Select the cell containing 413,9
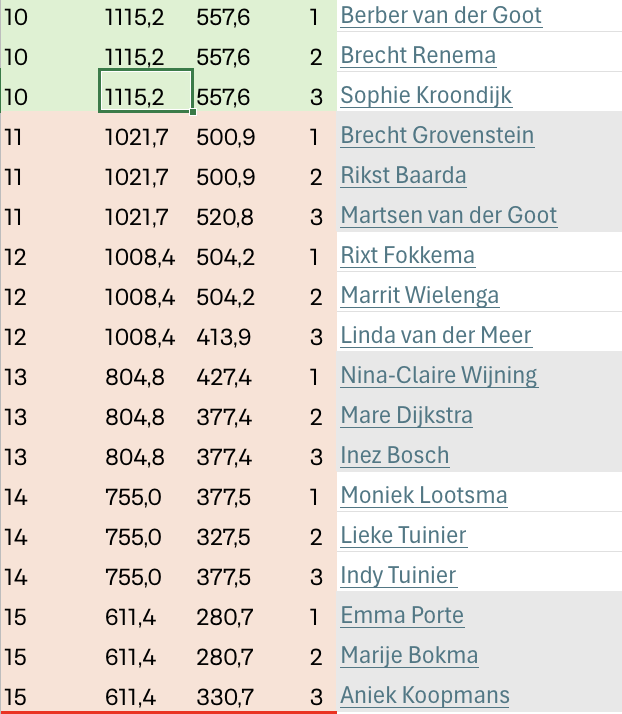 (224, 337)
